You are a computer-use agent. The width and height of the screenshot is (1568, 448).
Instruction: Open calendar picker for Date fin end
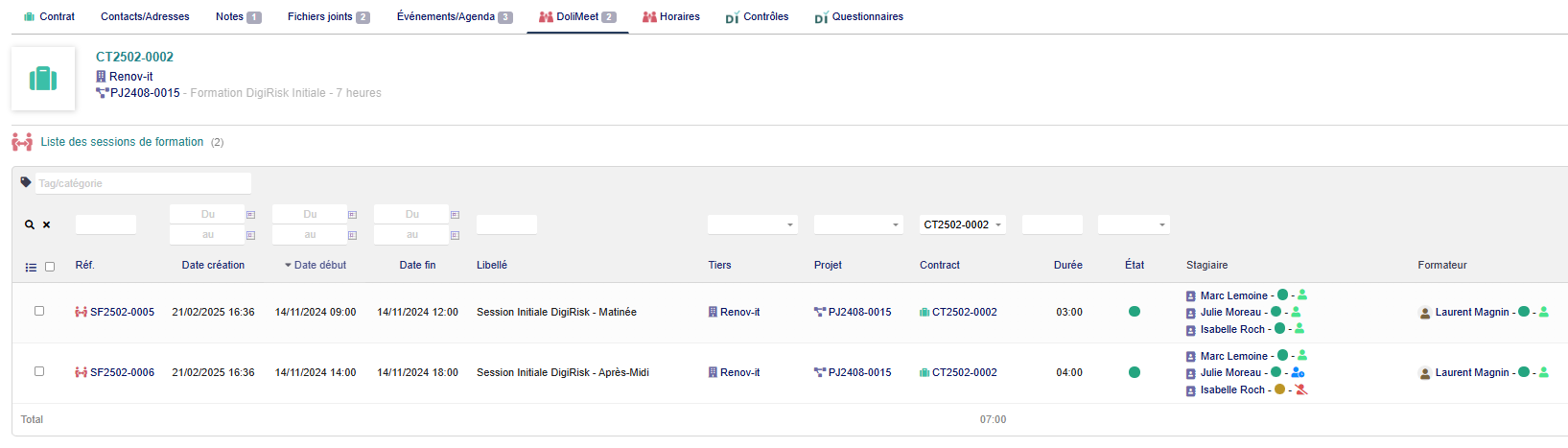(455, 235)
